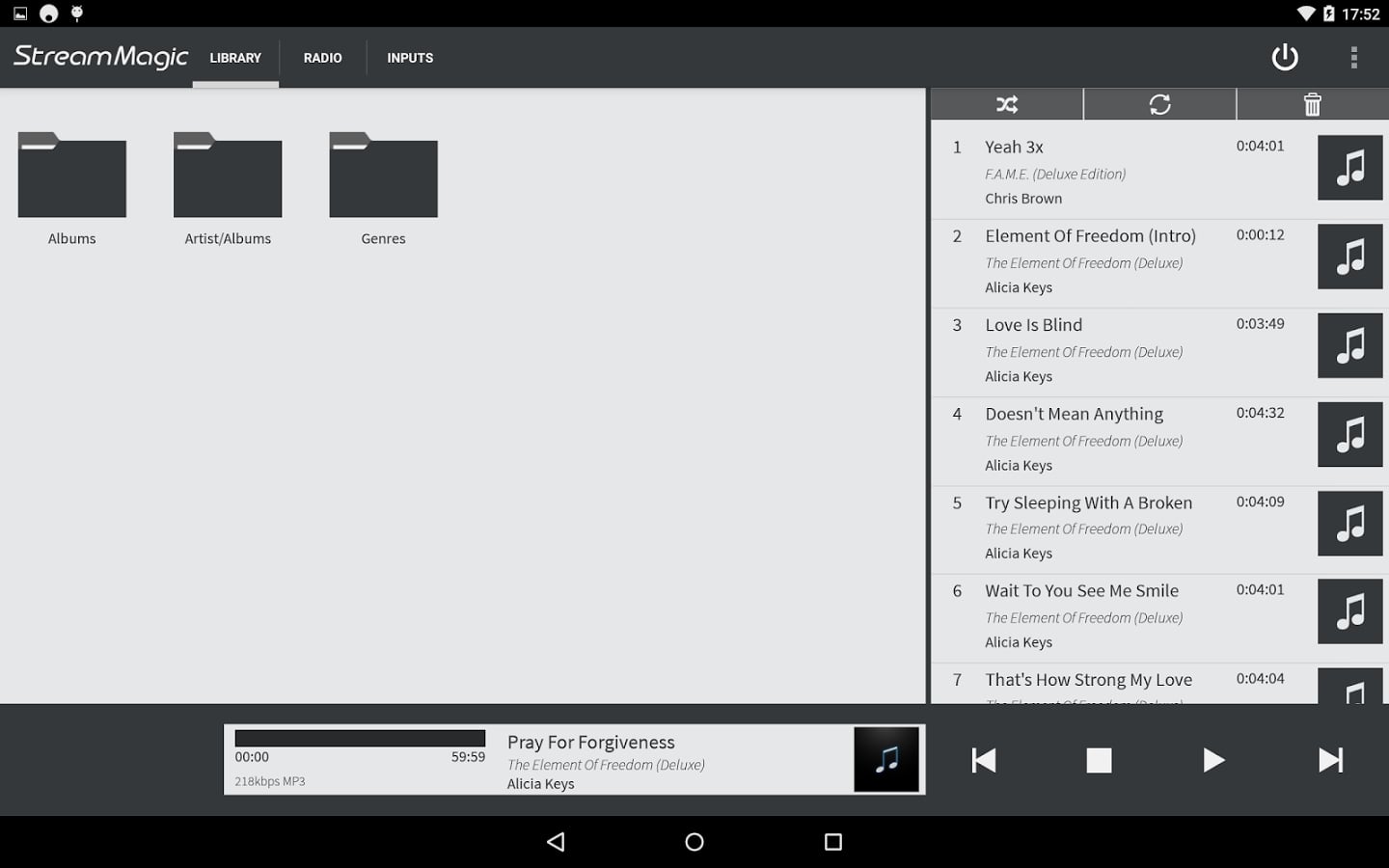Image resolution: width=1389 pixels, height=868 pixels.
Task: Click the 59:59 total time label
Action: pyautogui.click(x=469, y=757)
